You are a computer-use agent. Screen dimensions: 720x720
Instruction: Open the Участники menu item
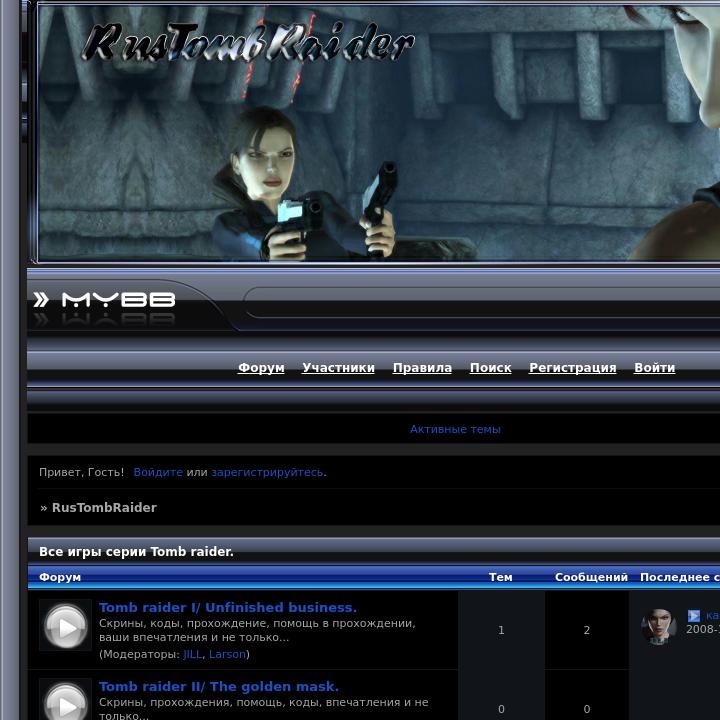[338, 368]
